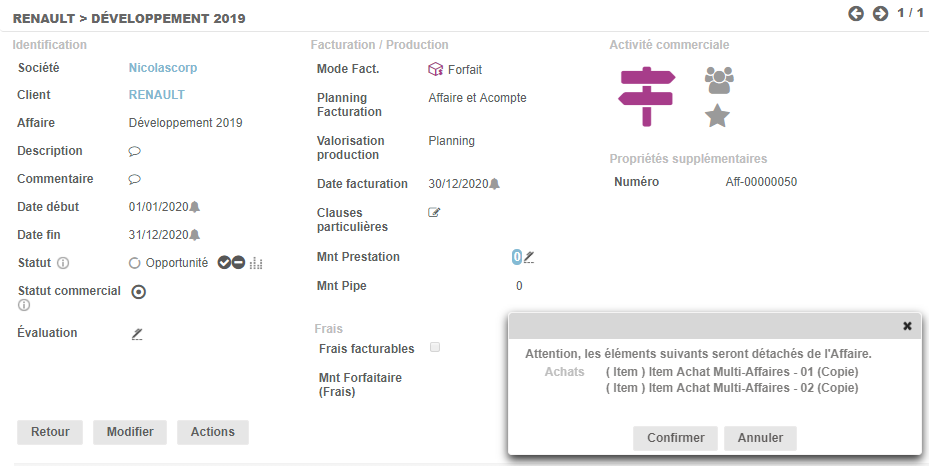The image size is (929, 466).
Task: Open the Nicolascorp company link
Action: (163, 68)
